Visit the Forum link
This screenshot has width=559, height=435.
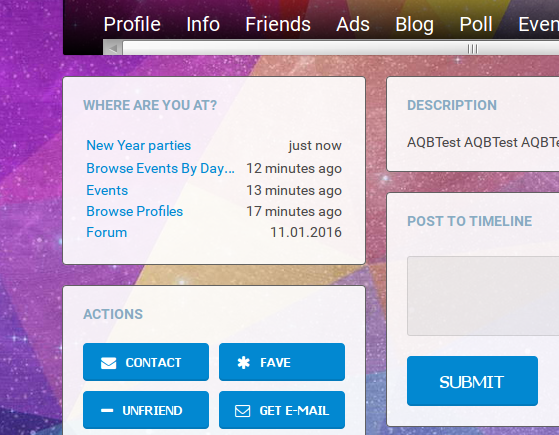pyautogui.click(x=107, y=232)
